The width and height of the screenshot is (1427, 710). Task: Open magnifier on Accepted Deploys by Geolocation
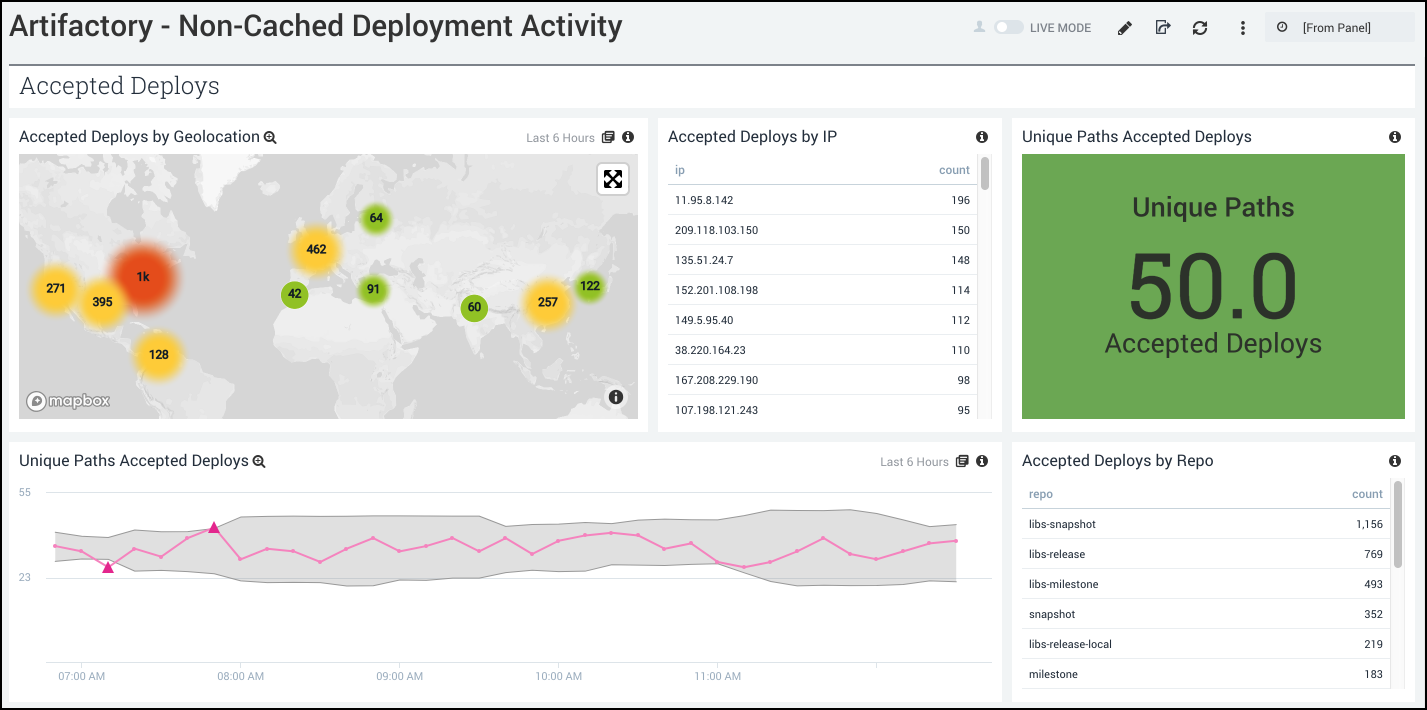click(x=270, y=138)
